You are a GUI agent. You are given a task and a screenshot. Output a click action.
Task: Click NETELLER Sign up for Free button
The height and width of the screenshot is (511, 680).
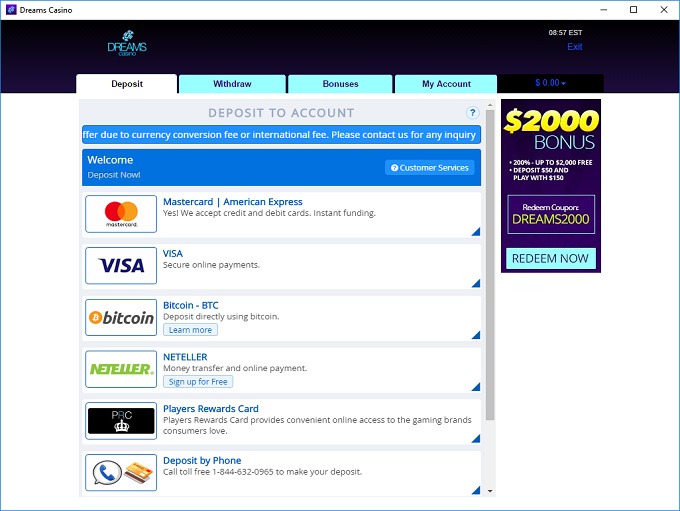[x=198, y=382]
